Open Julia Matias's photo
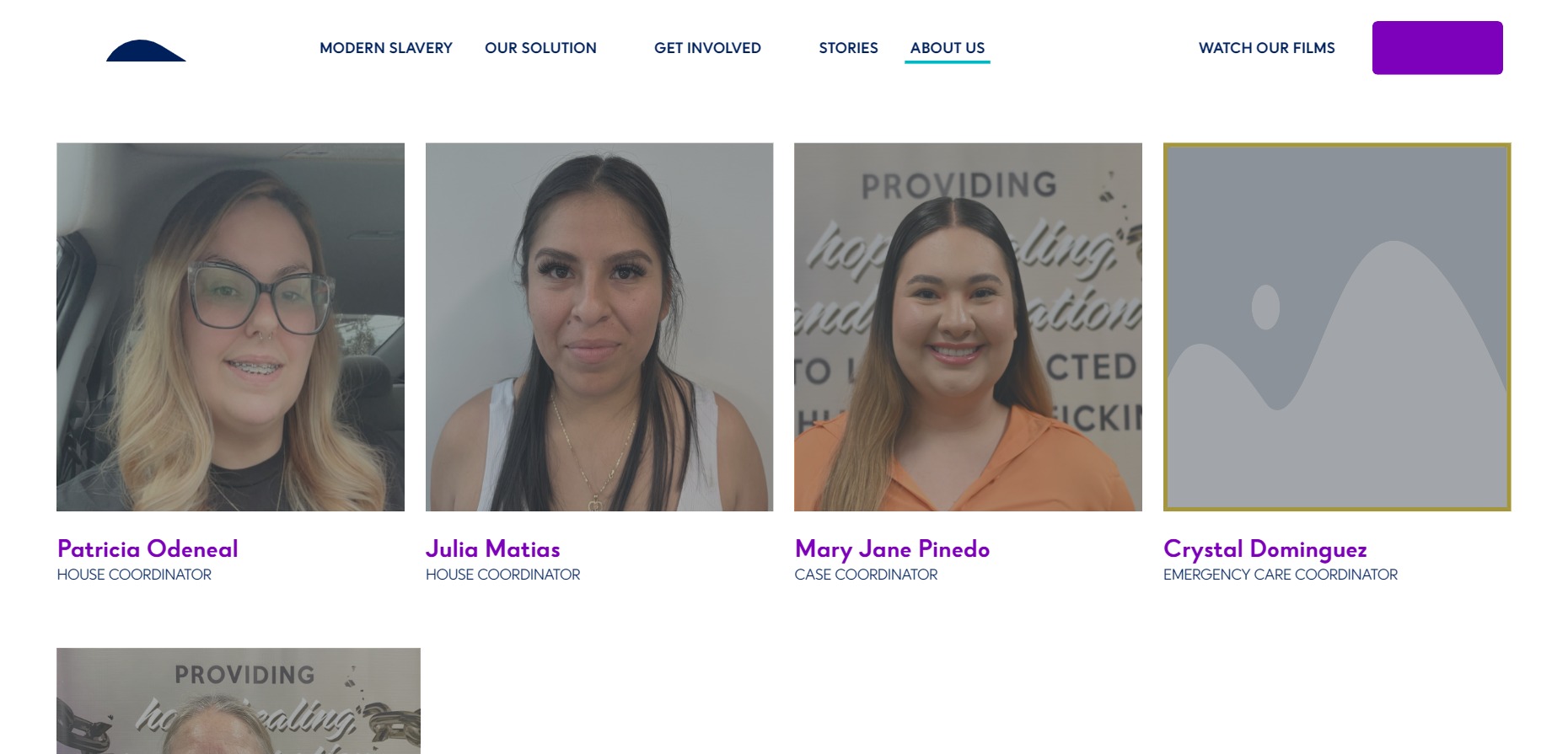Screen dimensions: 1568x754 (x=599, y=327)
